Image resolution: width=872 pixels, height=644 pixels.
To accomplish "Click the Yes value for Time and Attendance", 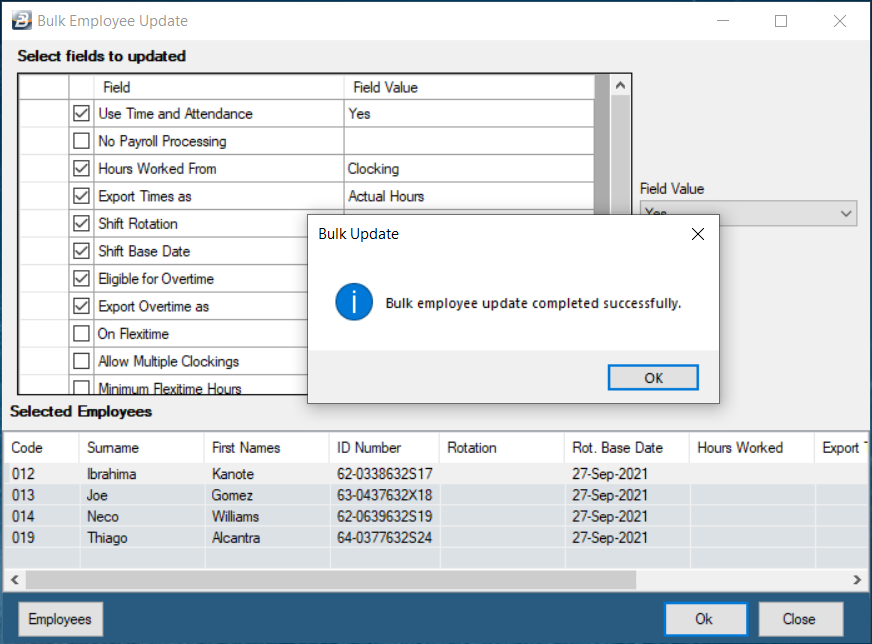I will pyautogui.click(x=469, y=113).
